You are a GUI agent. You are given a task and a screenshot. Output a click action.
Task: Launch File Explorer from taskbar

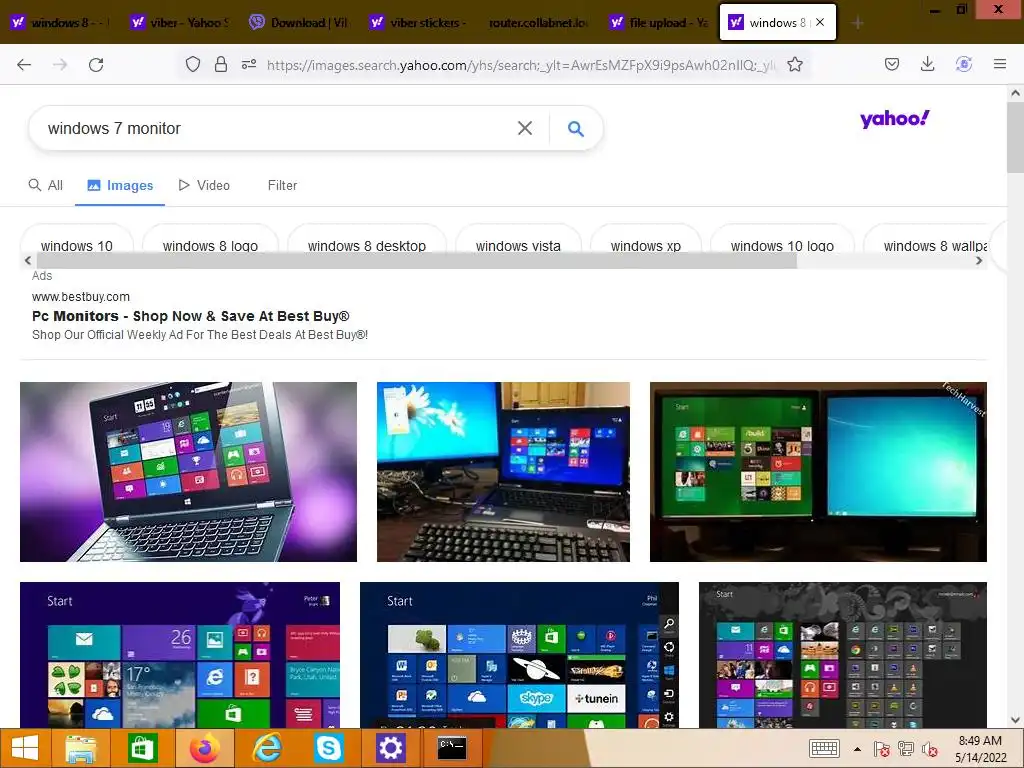[81, 748]
